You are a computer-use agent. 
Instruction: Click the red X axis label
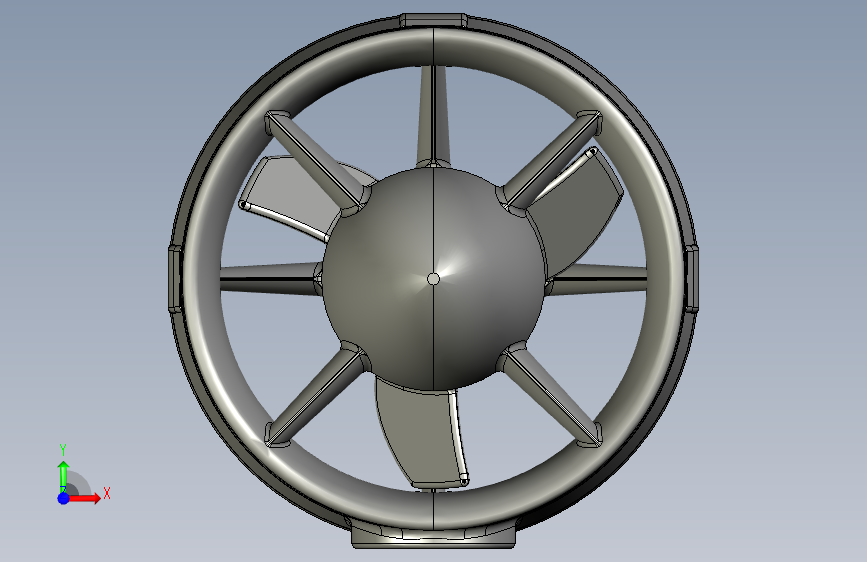[x=107, y=493]
